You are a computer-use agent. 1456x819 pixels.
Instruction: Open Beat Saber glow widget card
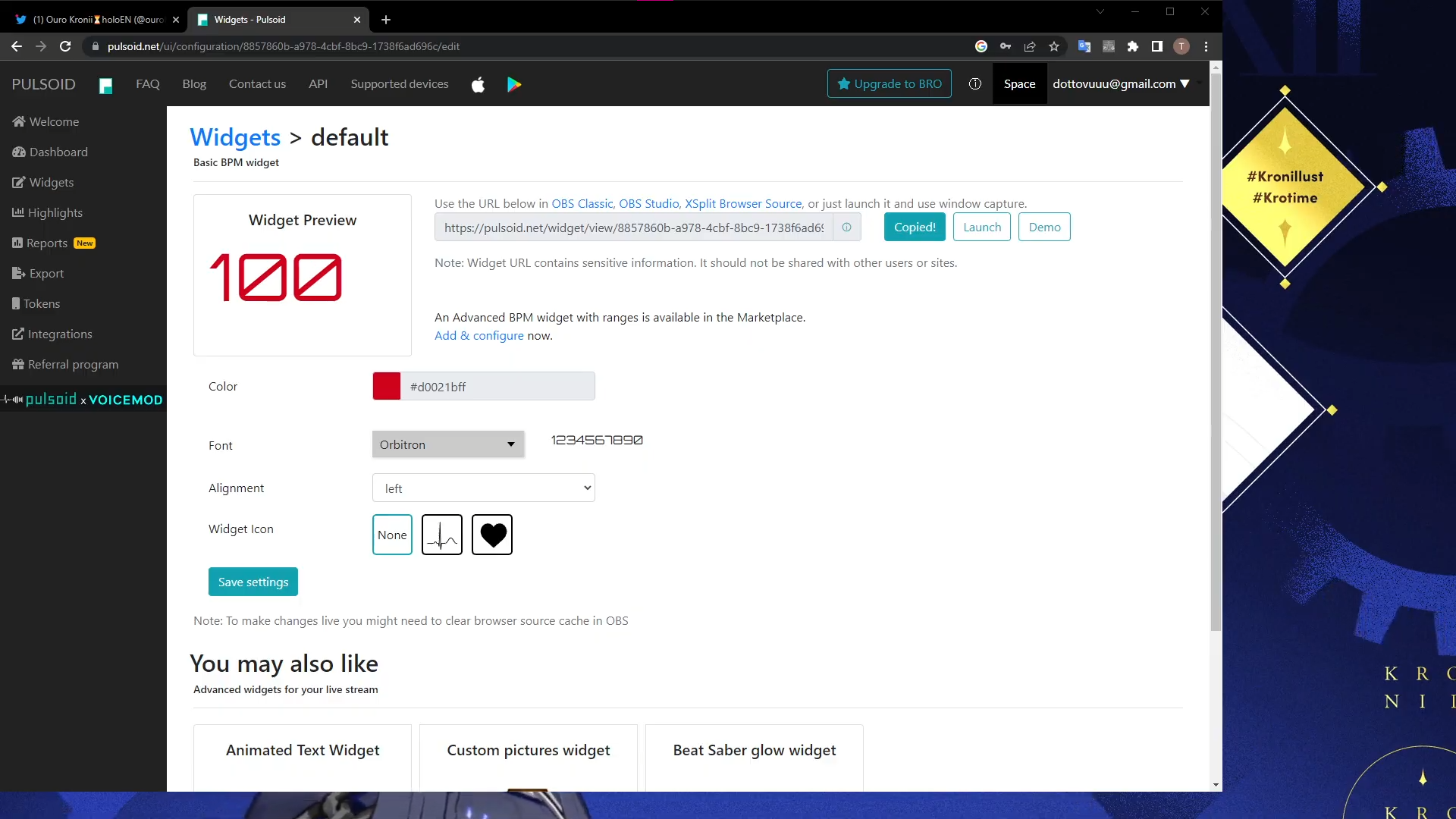(755, 758)
